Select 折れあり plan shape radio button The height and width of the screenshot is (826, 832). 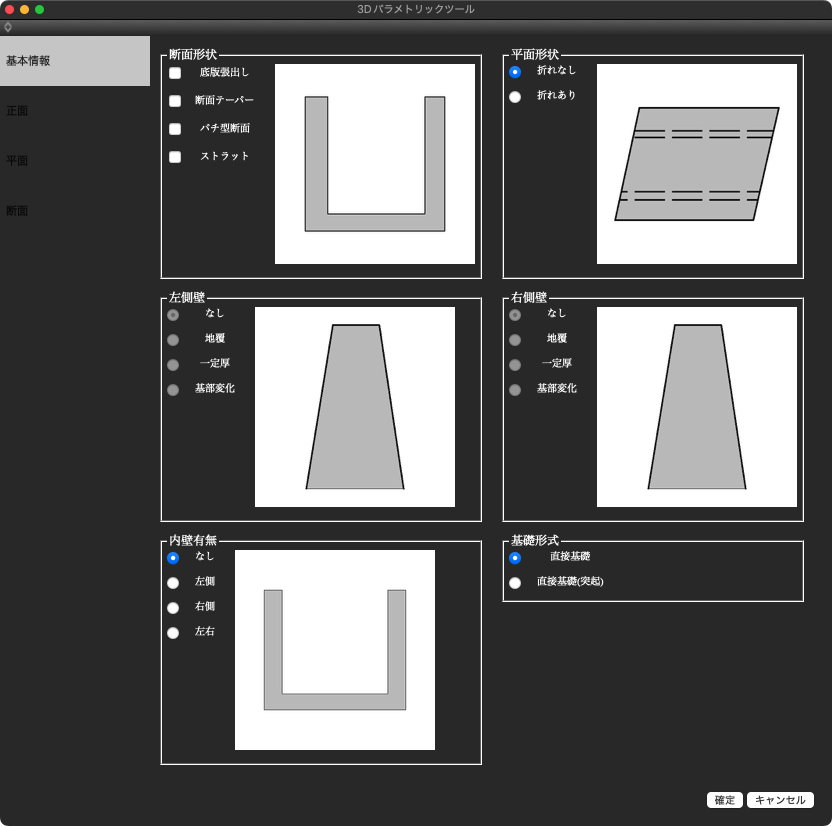click(x=515, y=97)
